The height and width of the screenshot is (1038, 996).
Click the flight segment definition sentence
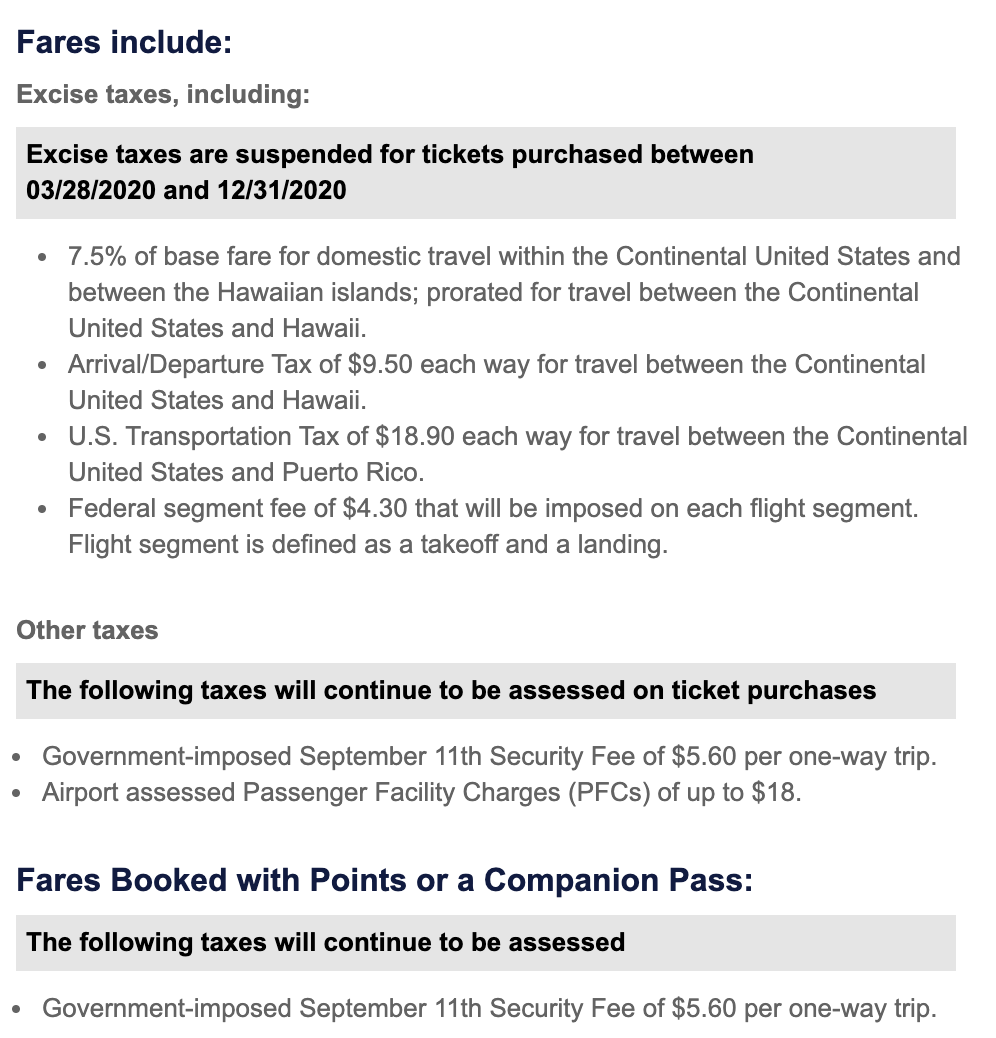pos(367,545)
